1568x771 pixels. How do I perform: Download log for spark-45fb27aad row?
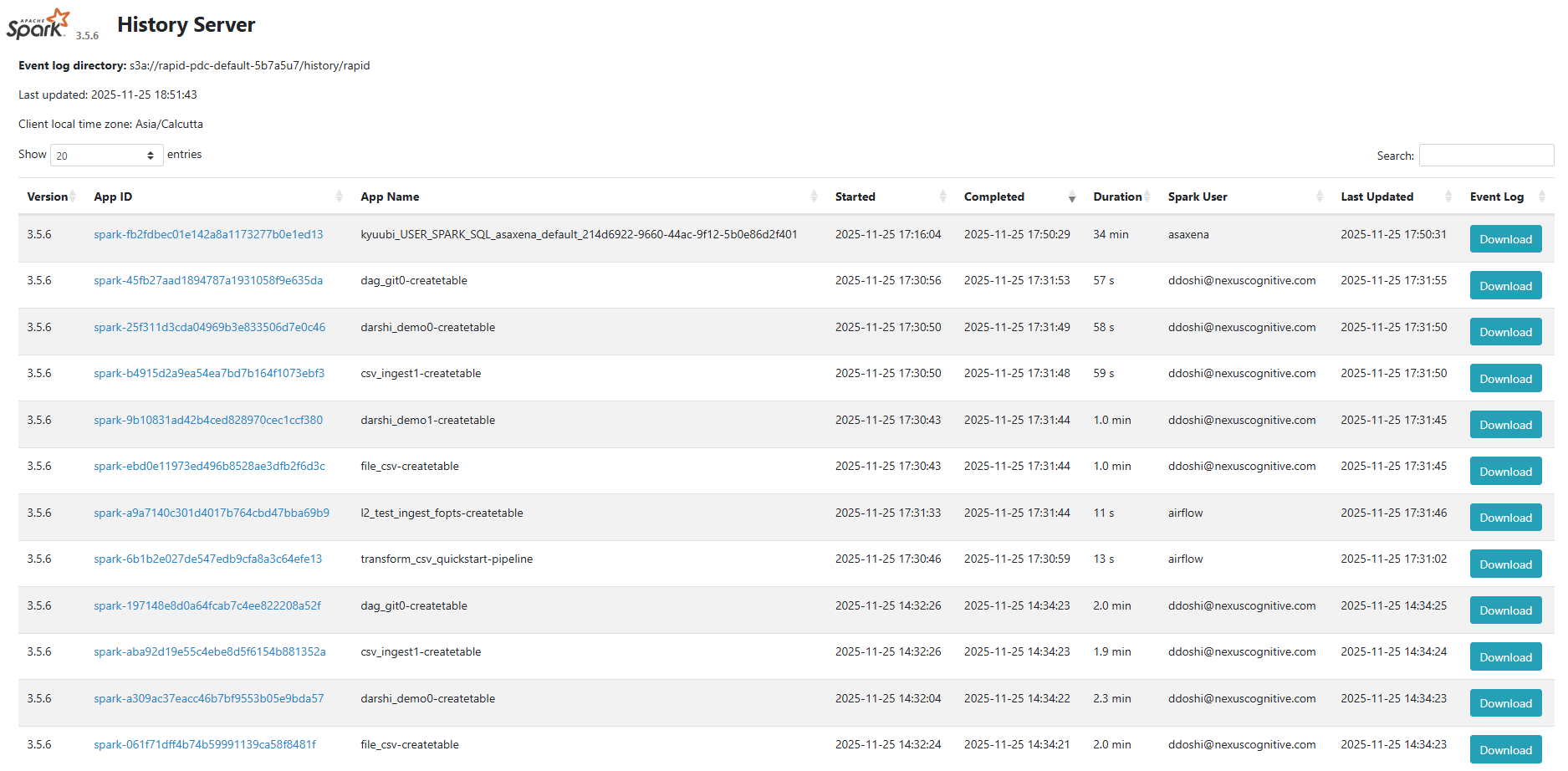(1505, 286)
